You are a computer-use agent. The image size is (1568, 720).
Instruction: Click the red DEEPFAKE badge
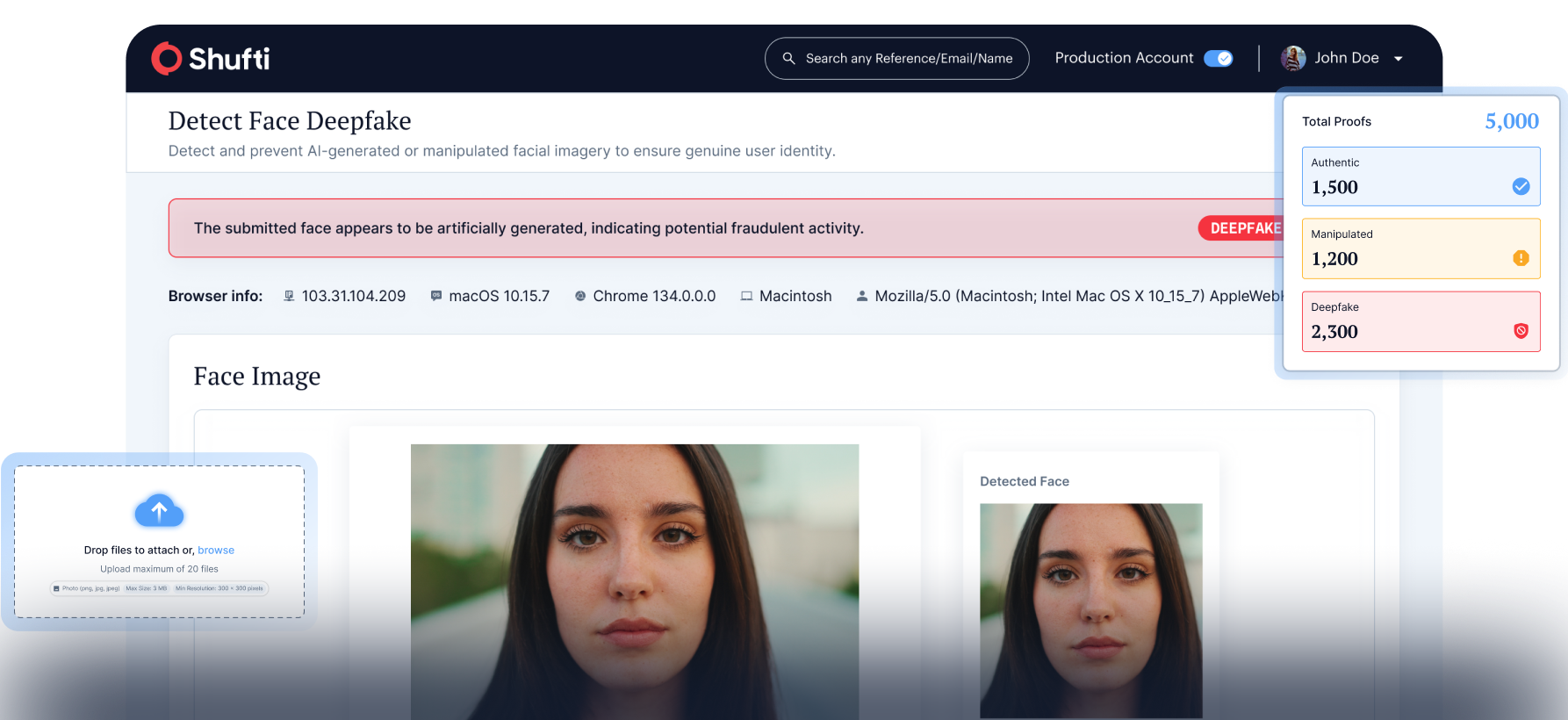[1243, 228]
